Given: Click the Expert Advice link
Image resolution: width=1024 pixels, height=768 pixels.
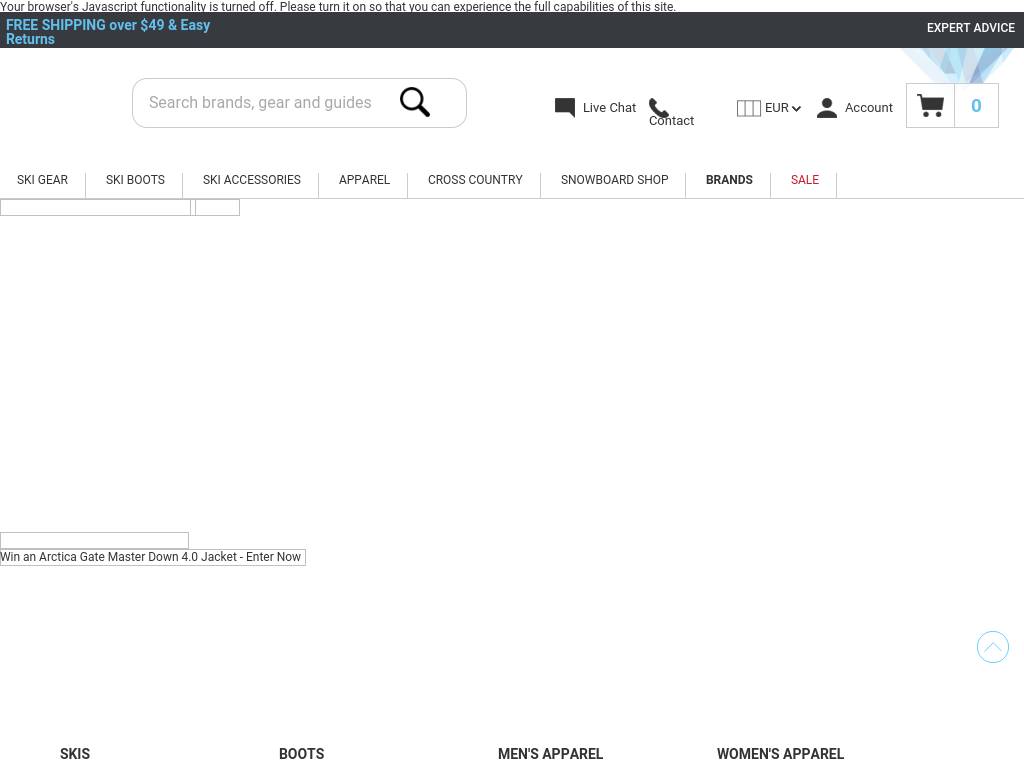Looking at the screenshot, I should (x=970, y=28).
